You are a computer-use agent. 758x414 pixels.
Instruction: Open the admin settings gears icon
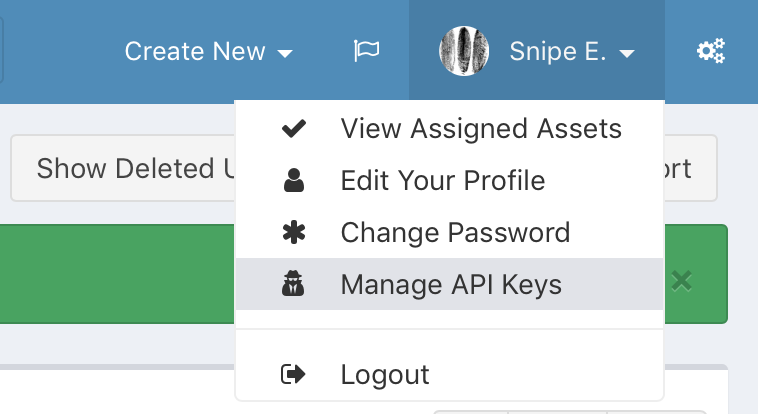(x=711, y=51)
